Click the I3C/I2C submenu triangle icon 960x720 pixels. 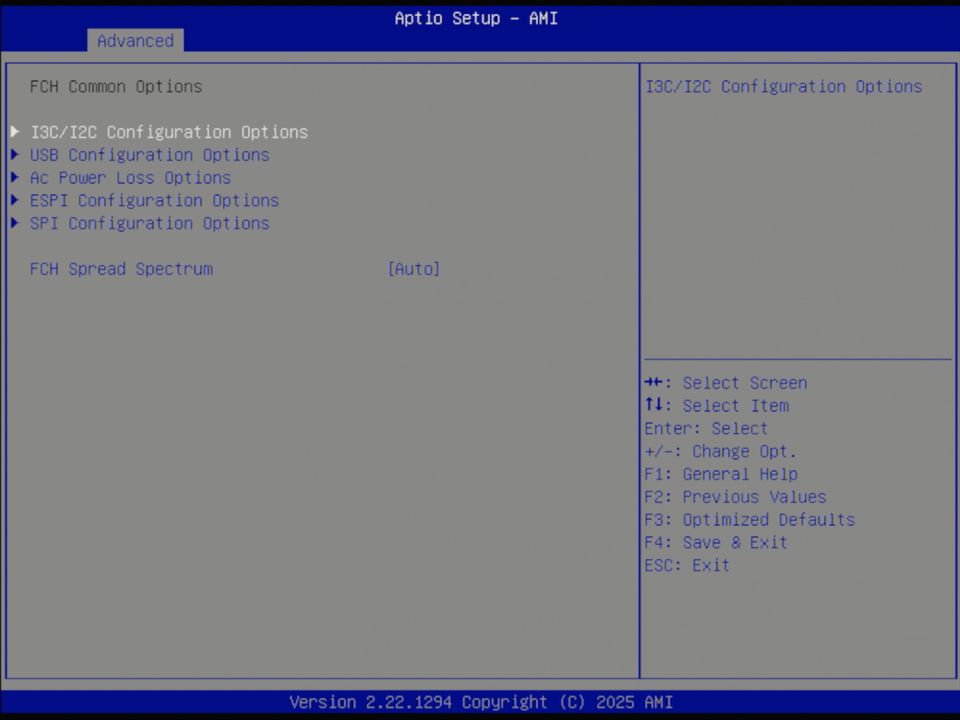point(14,131)
